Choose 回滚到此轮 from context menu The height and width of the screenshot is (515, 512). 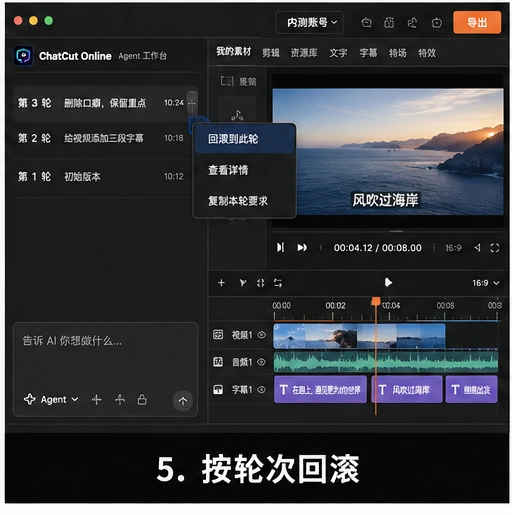[x=245, y=139]
